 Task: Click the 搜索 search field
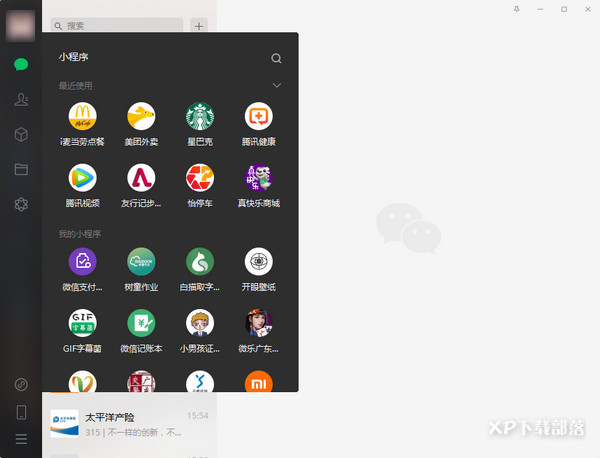117,26
